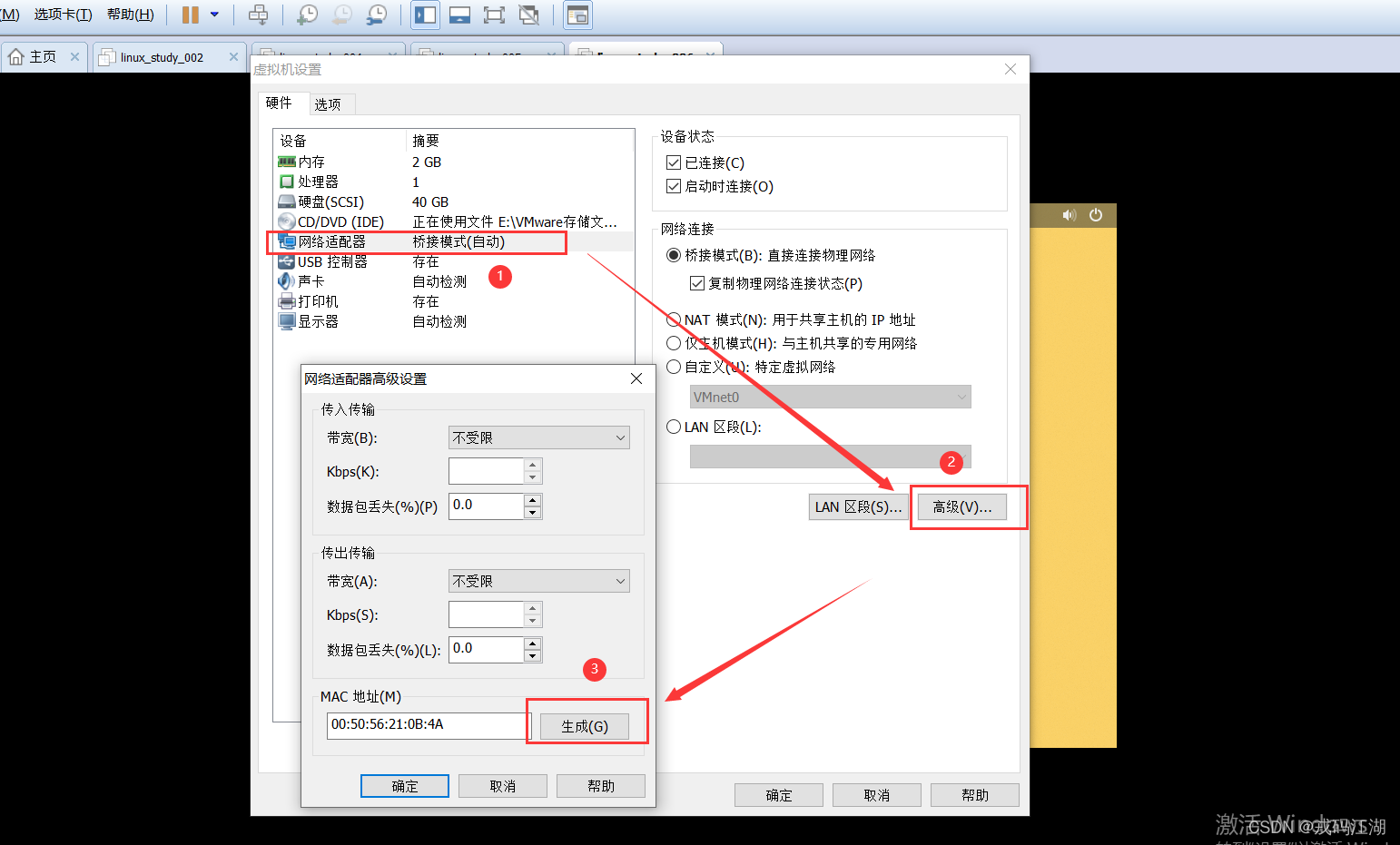Select the 硬盘(SCSI) device row
The height and width of the screenshot is (845, 1400).
coord(455,201)
